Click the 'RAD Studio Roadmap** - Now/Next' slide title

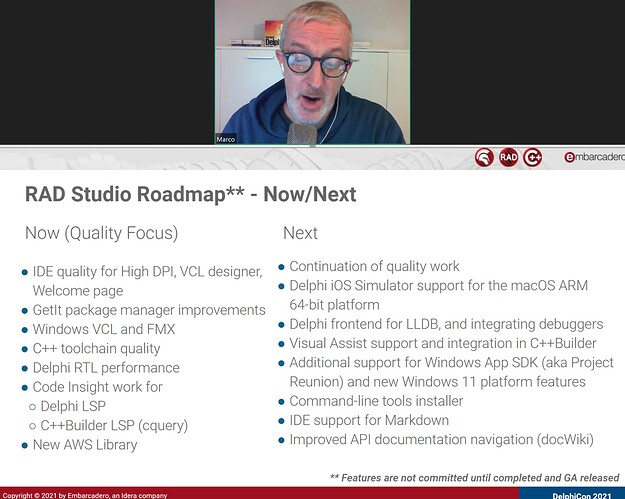(x=191, y=194)
